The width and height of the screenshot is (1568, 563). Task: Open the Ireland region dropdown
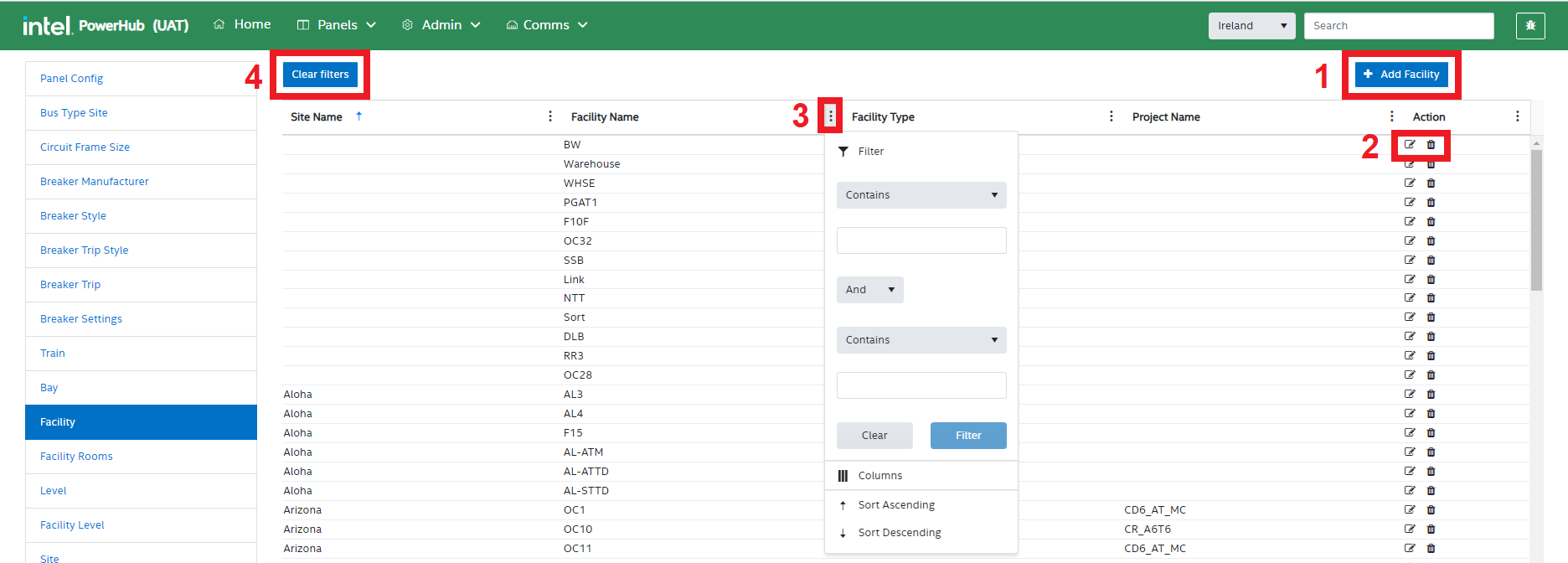point(1251,26)
